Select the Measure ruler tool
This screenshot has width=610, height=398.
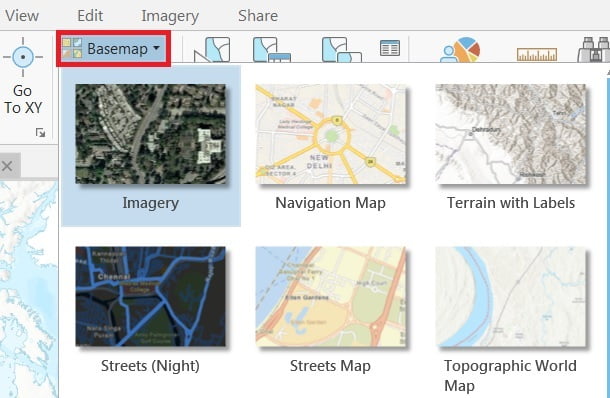click(537, 54)
